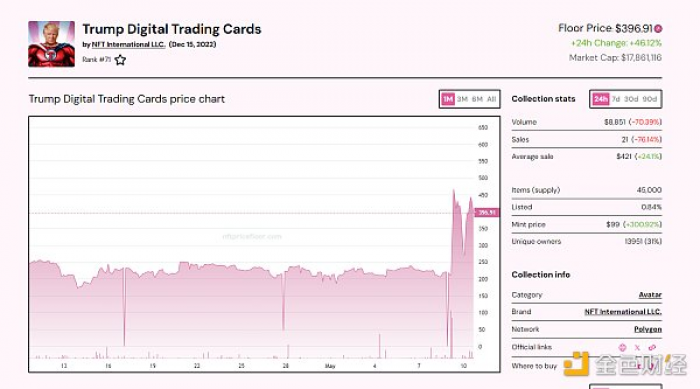Open the Avatar category link
This screenshot has height=389, width=700.
(x=650, y=295)
